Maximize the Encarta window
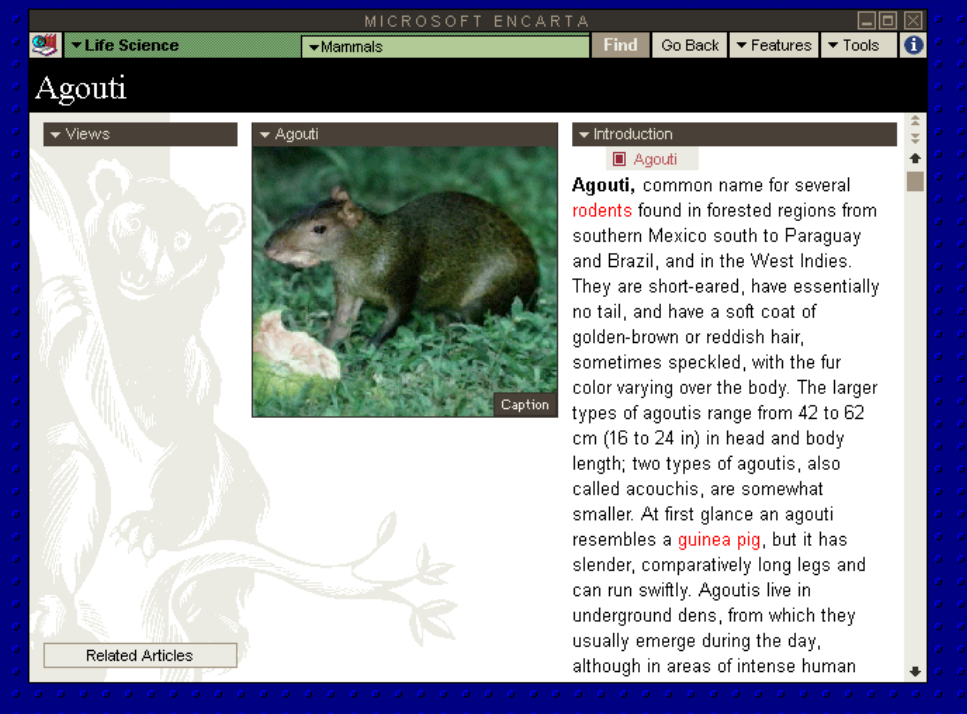 coord(890,20)
